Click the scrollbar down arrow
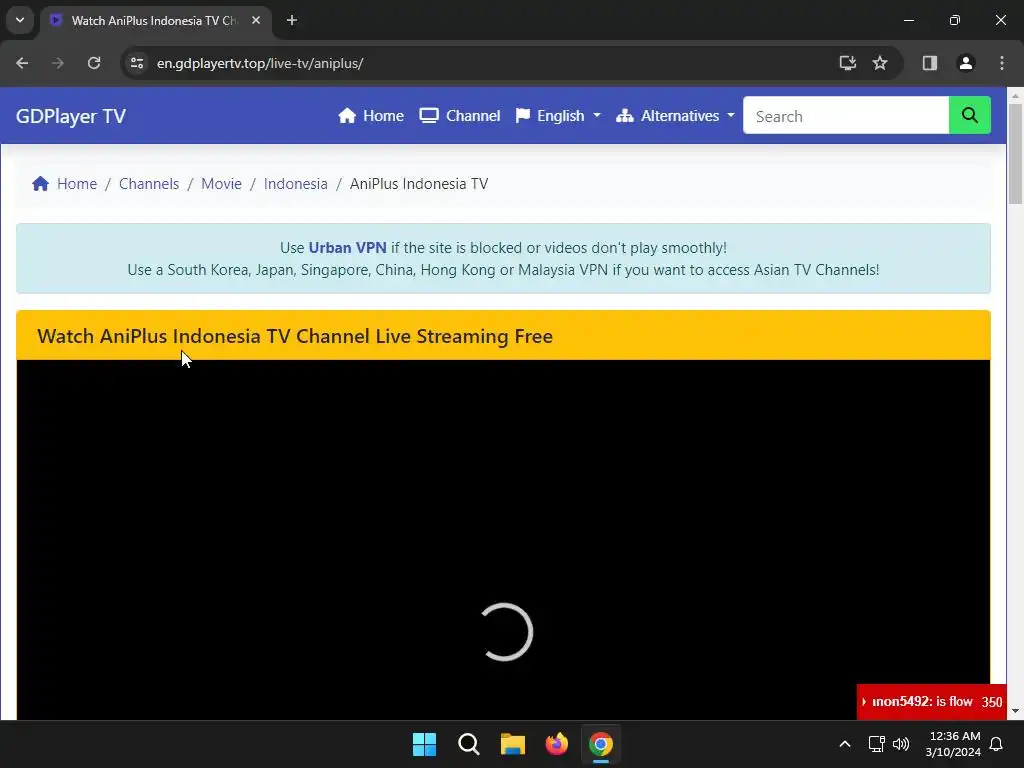Viewport: 1024px width, 768px height. [1015, 711]
